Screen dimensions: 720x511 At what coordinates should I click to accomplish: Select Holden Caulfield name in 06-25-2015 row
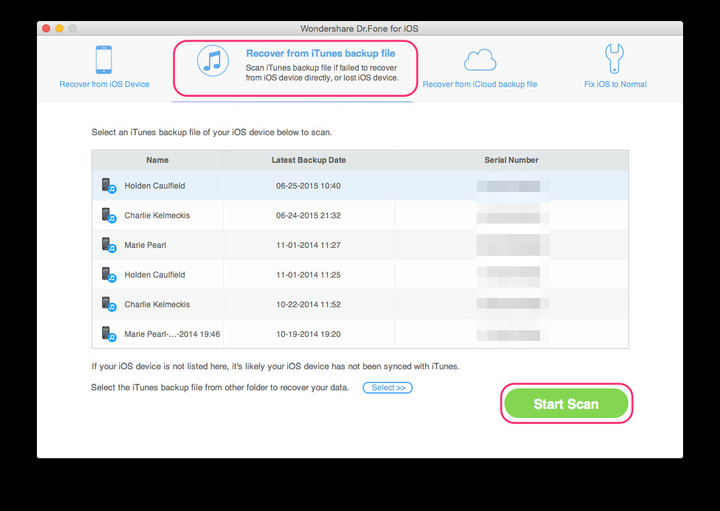155,185
